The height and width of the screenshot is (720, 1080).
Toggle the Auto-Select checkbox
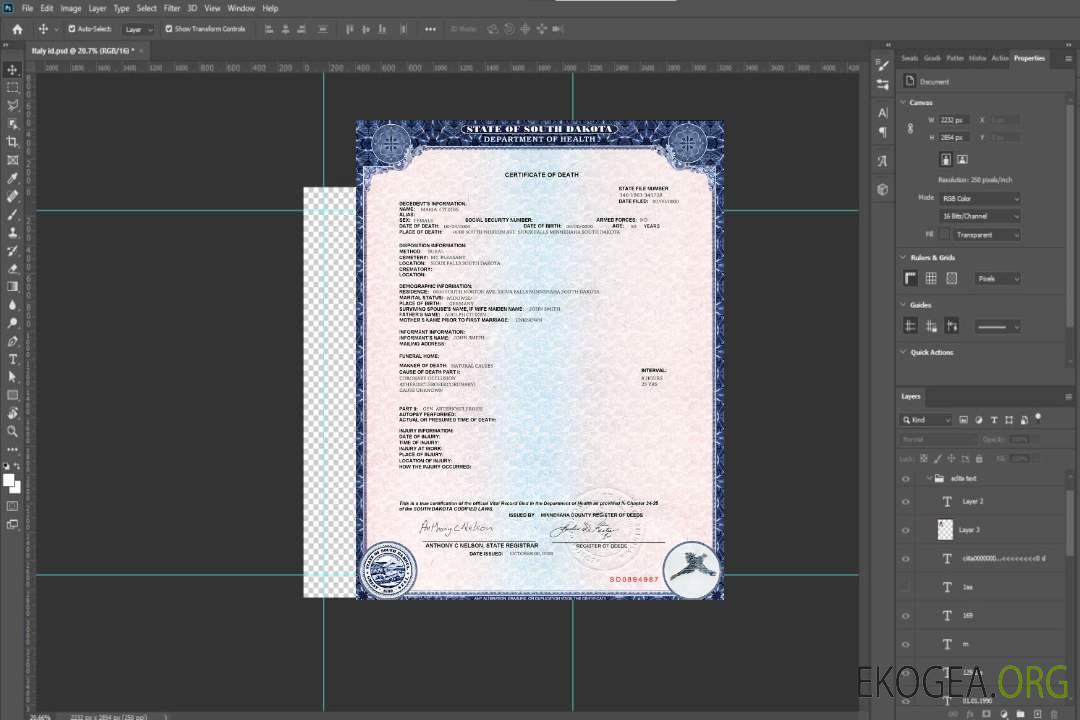[72, 29]
